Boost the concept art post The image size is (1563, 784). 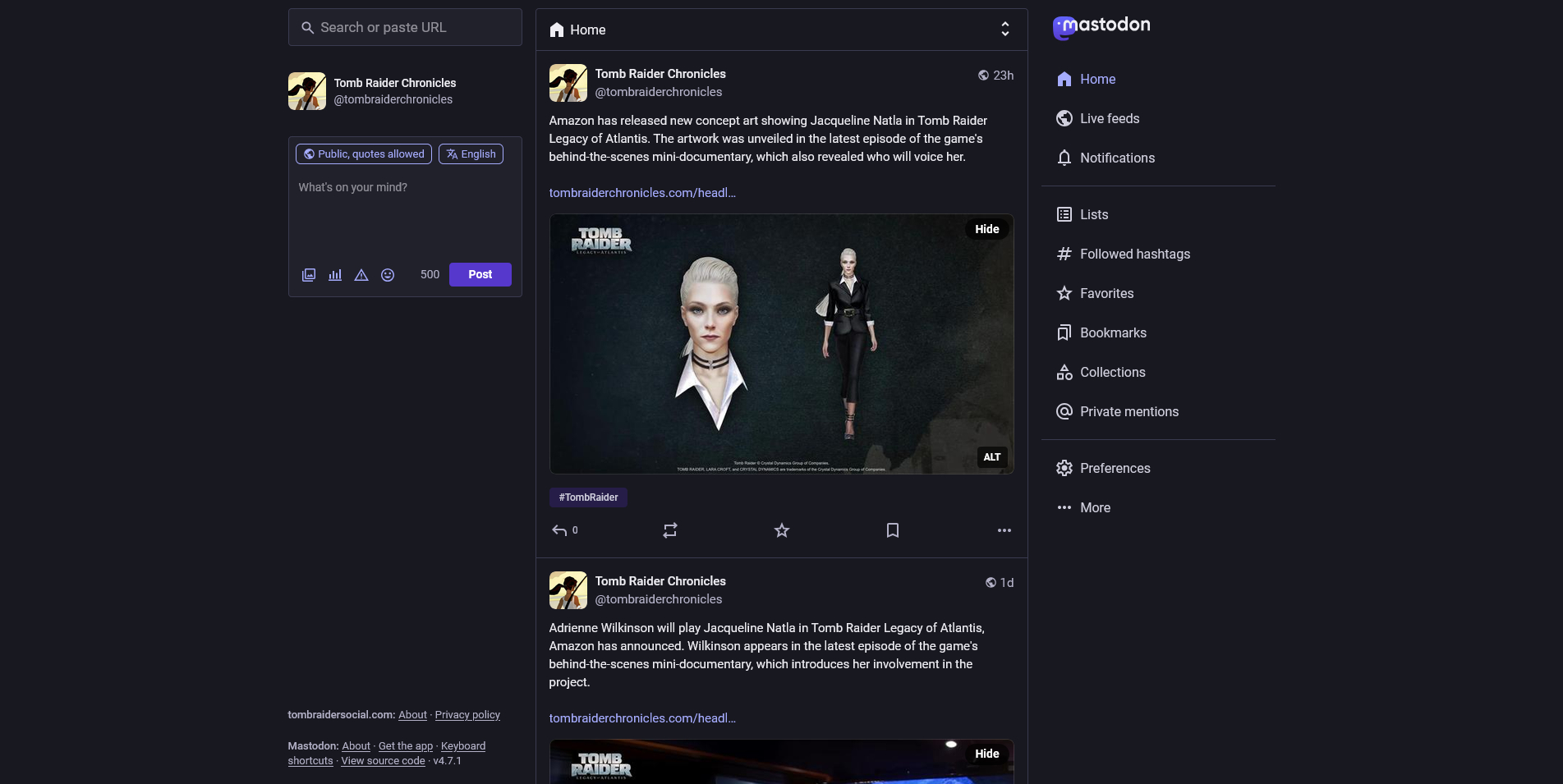(x=670, y=530)
